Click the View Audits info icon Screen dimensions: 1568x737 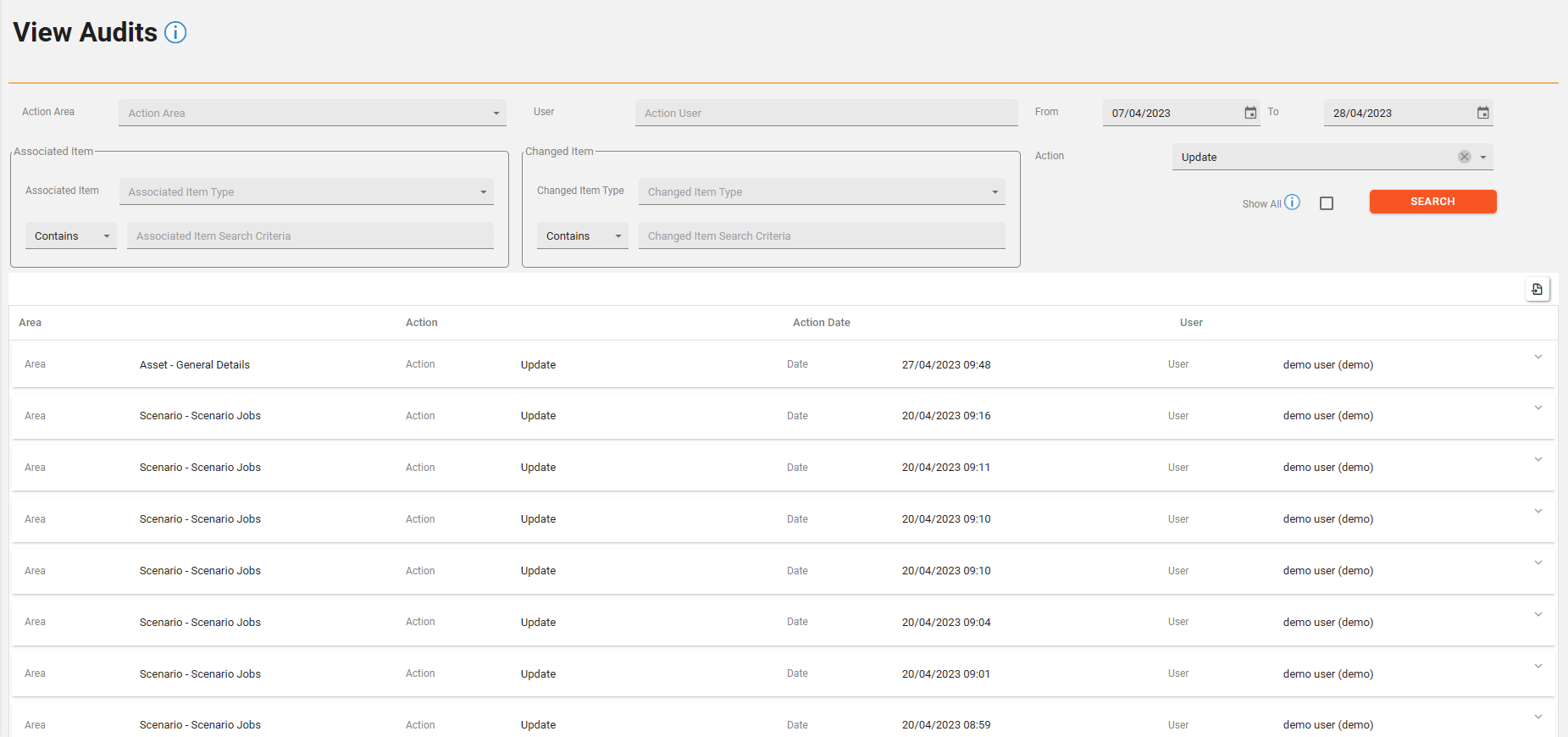pos(175,33)
